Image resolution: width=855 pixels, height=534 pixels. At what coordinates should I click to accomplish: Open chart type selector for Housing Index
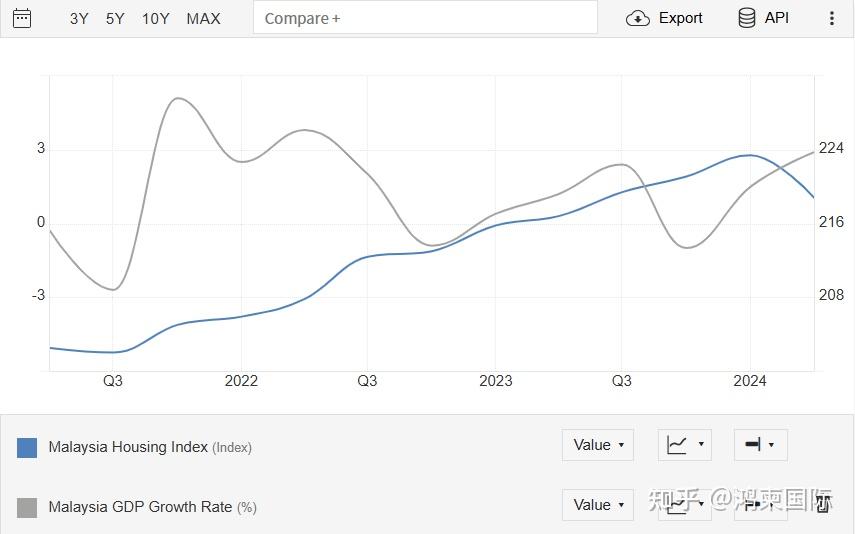click(685, 445)
